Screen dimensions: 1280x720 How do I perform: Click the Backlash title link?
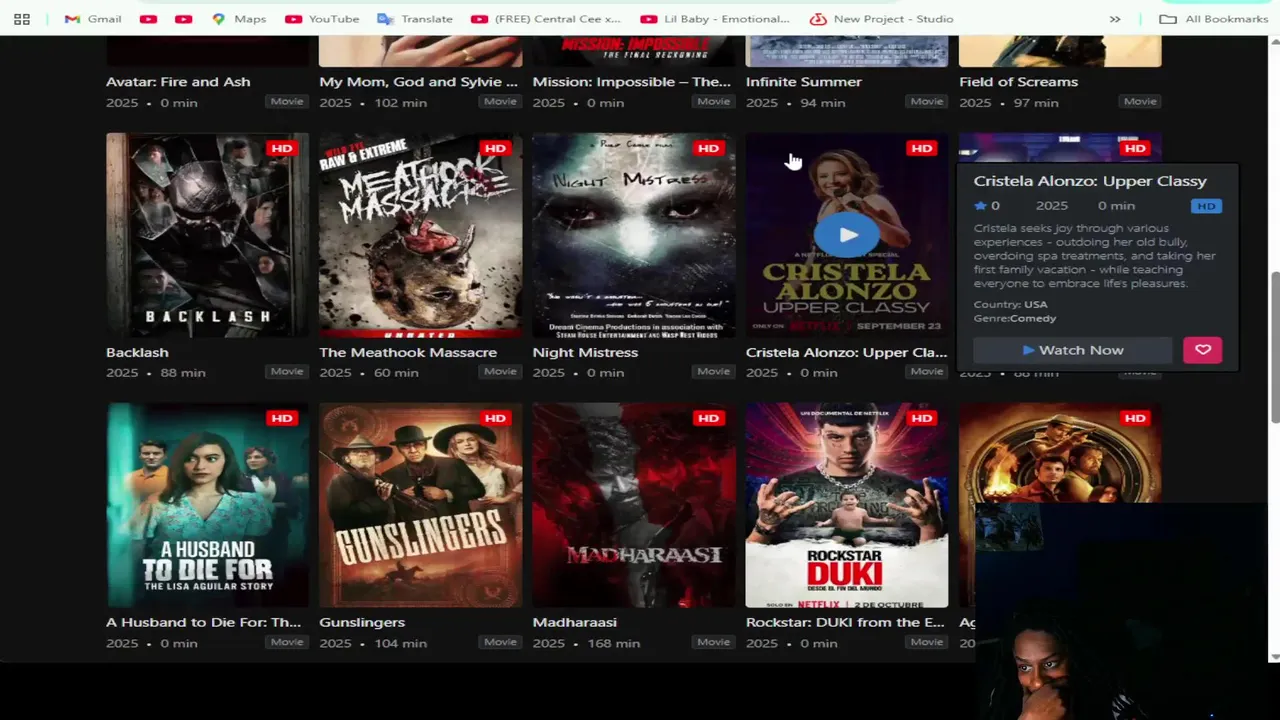[x=137, y=352]
